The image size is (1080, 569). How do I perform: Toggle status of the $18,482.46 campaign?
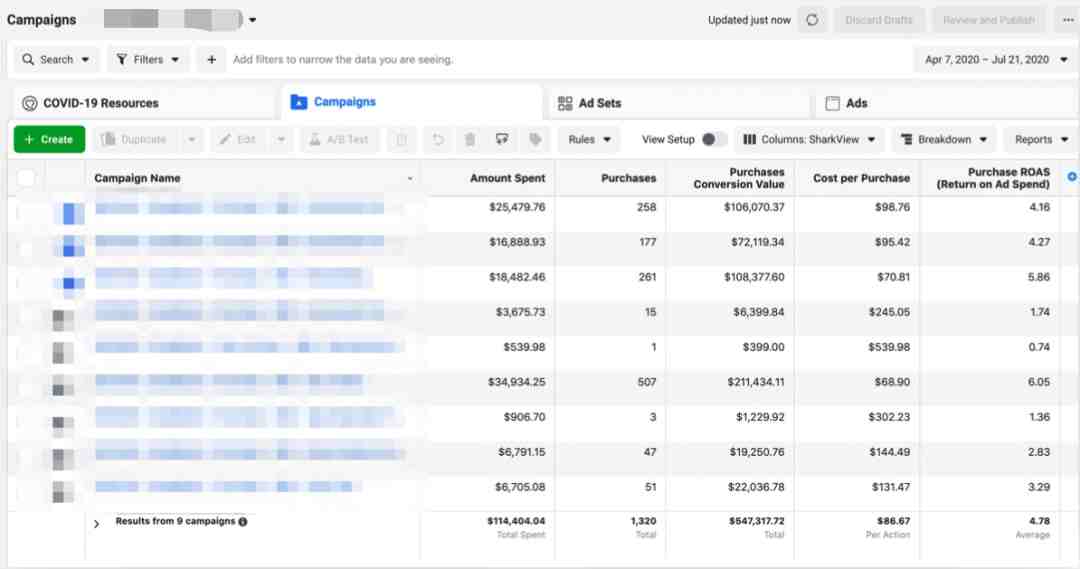point(68,283)
